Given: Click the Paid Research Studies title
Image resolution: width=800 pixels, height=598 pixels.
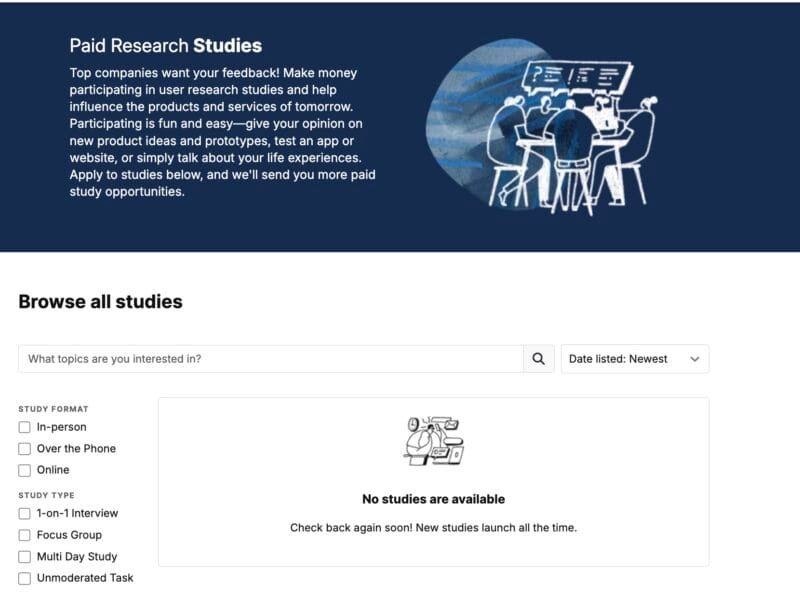Looking at the screenshot, I should 166,46.
